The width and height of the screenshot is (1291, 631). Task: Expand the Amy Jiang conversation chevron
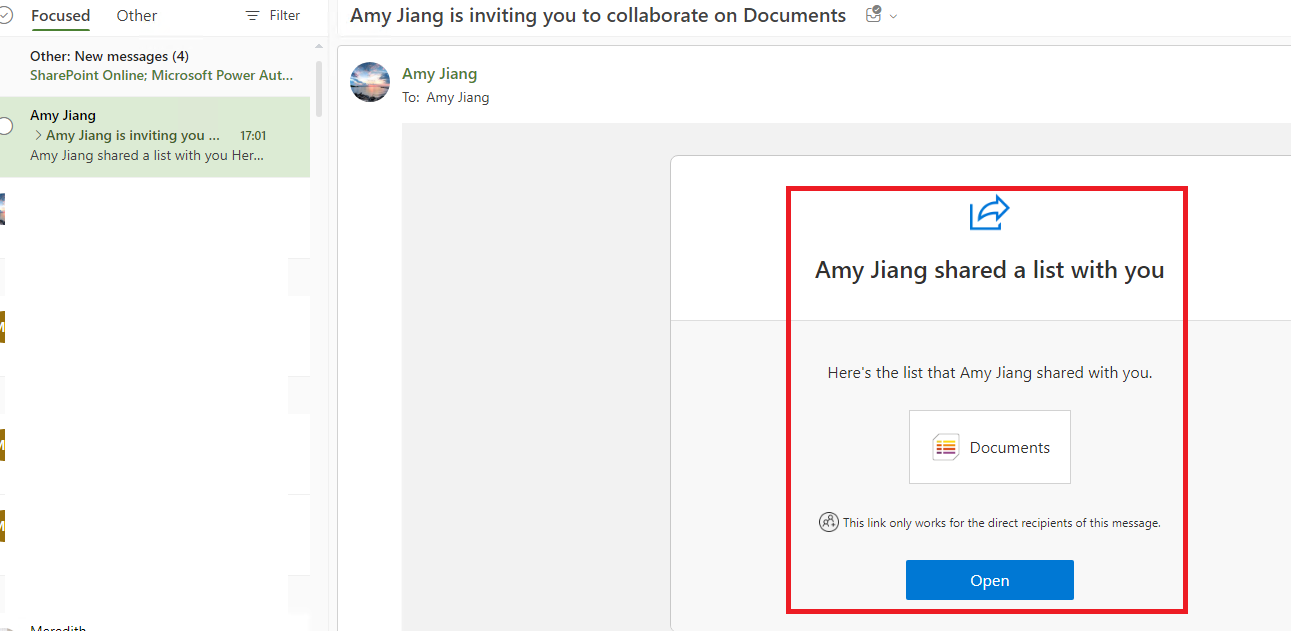[38, 135]
